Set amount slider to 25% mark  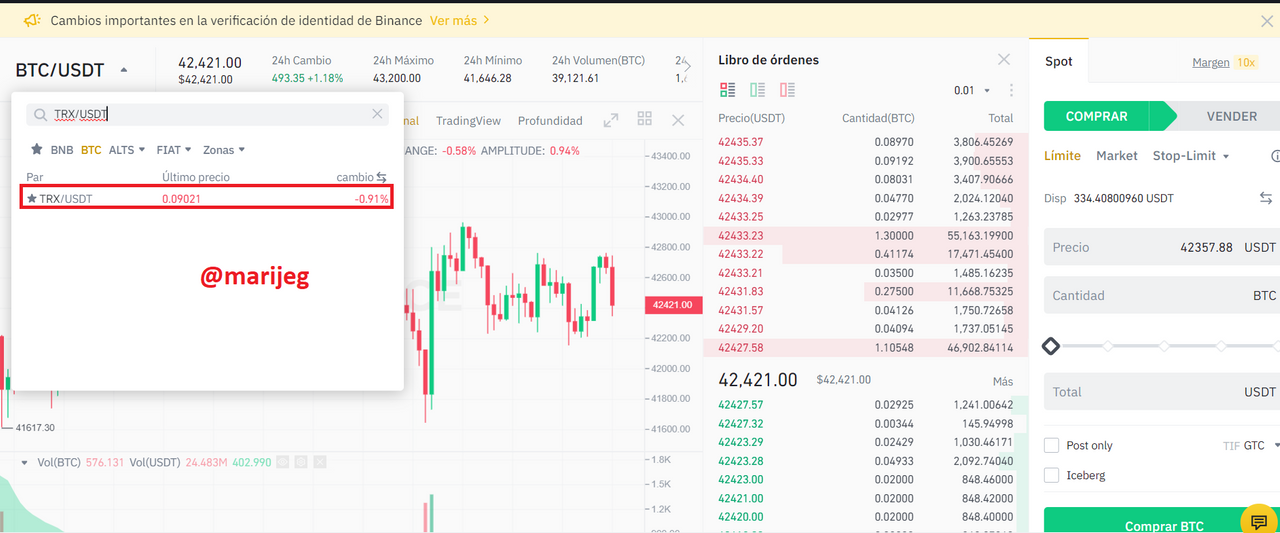[x=1108, y=346]
